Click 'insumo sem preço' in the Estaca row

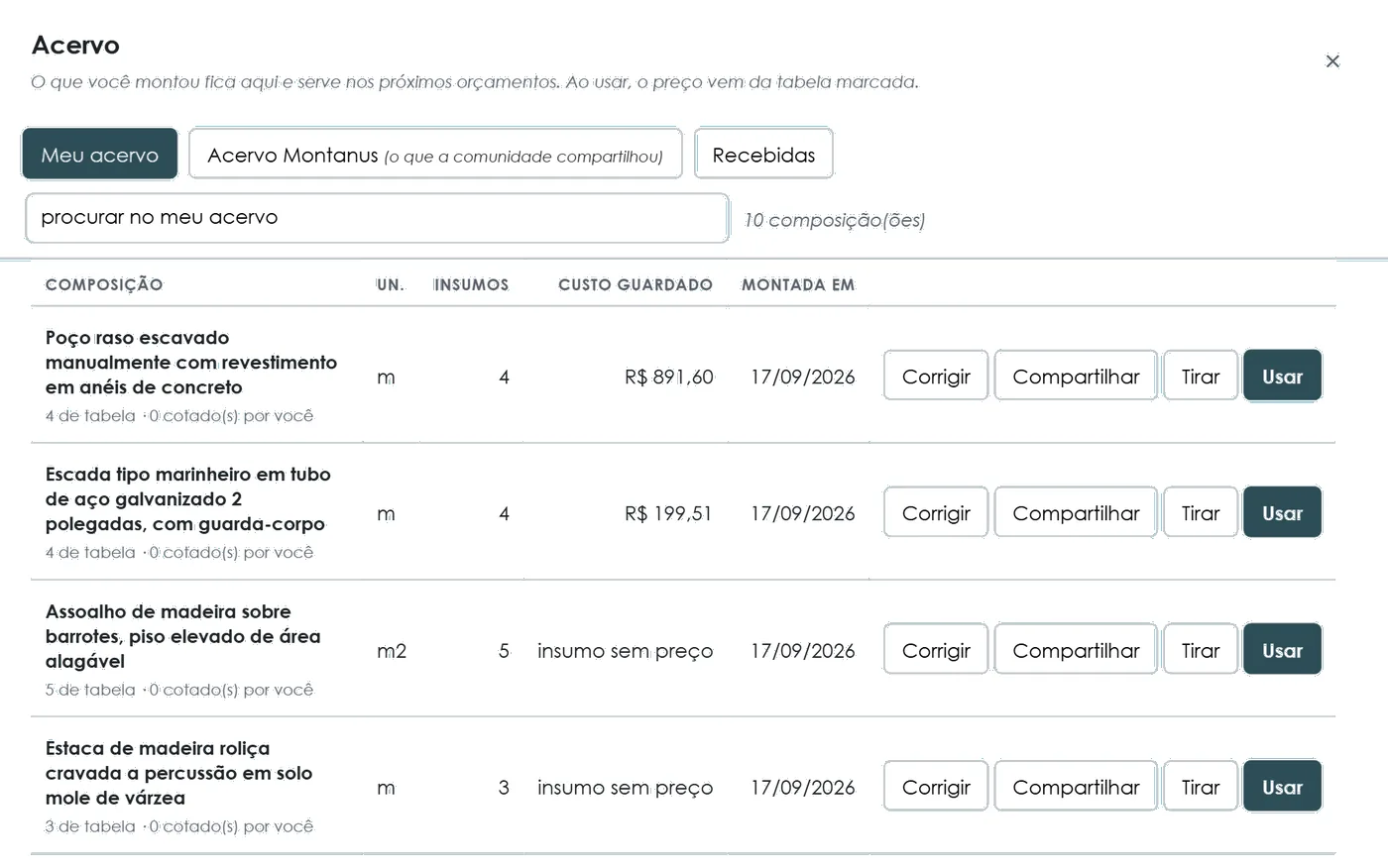click(x=626, y=788)
